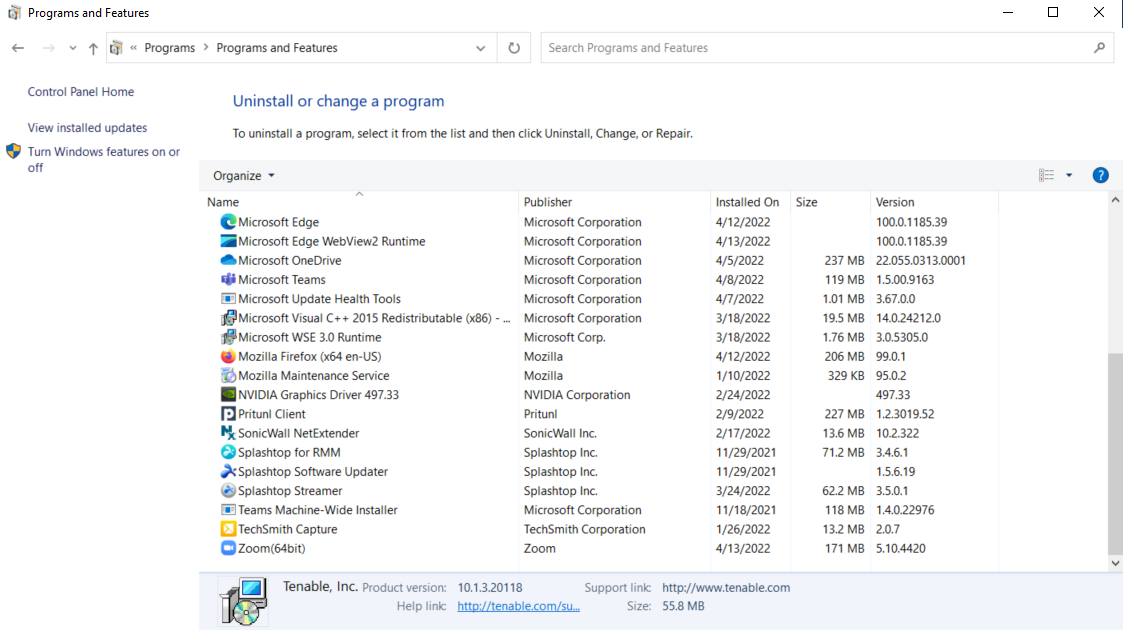The image size is (1123, 630).
Task: Click version 1.2.3019.52 cell
Action: click(905, 414)
